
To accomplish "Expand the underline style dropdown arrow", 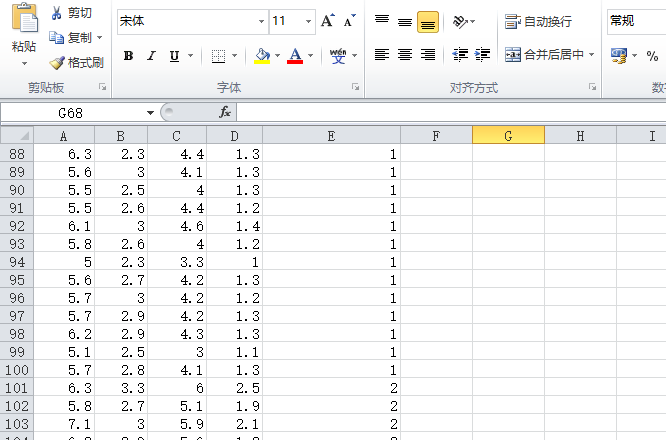I will 190,56.
